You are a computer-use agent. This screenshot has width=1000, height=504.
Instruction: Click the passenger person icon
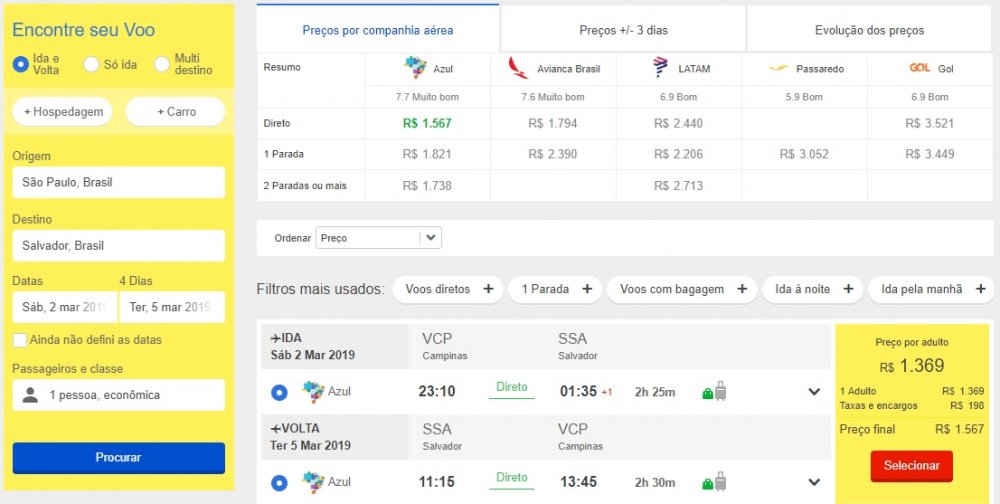[31, 395]
